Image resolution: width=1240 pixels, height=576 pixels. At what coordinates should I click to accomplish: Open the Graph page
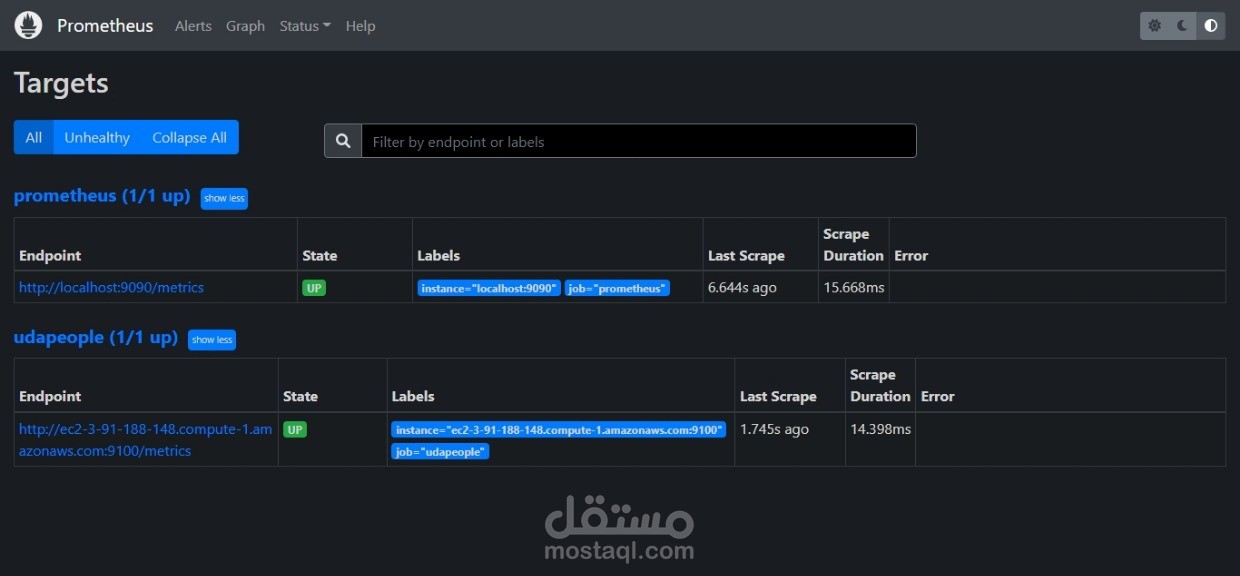point(245,26)
